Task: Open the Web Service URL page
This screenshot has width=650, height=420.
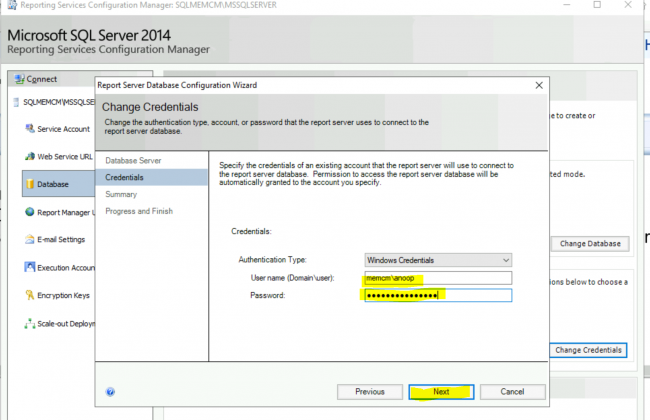Action: click(x=65, y=157)
